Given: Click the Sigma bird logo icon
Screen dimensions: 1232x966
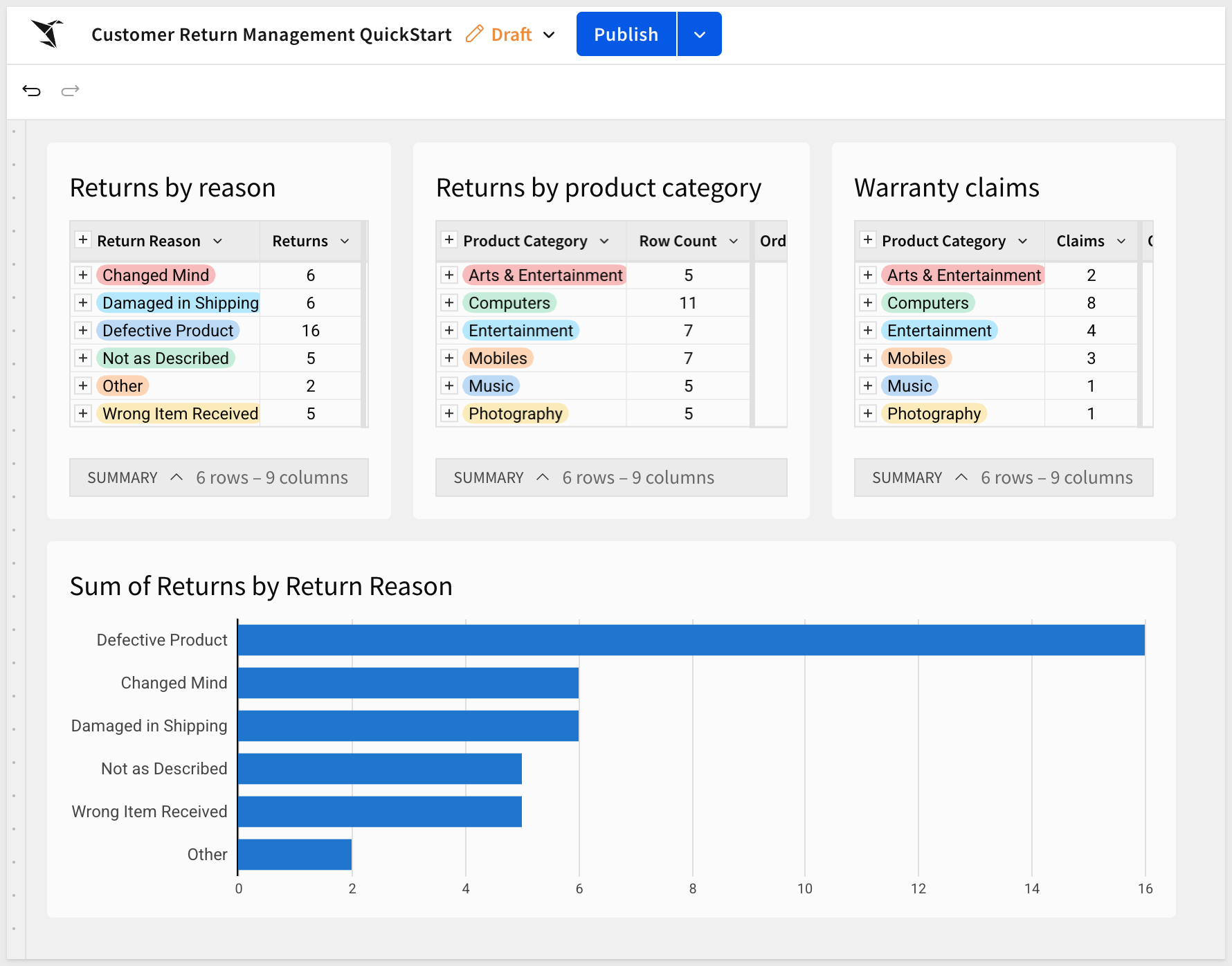Looking at the screenshot, I should point(47,33).
